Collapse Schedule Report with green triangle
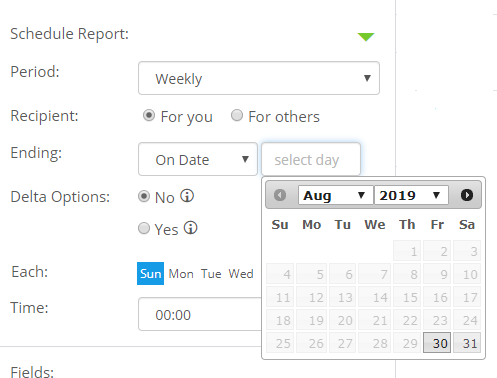 [x=366, y=37]
